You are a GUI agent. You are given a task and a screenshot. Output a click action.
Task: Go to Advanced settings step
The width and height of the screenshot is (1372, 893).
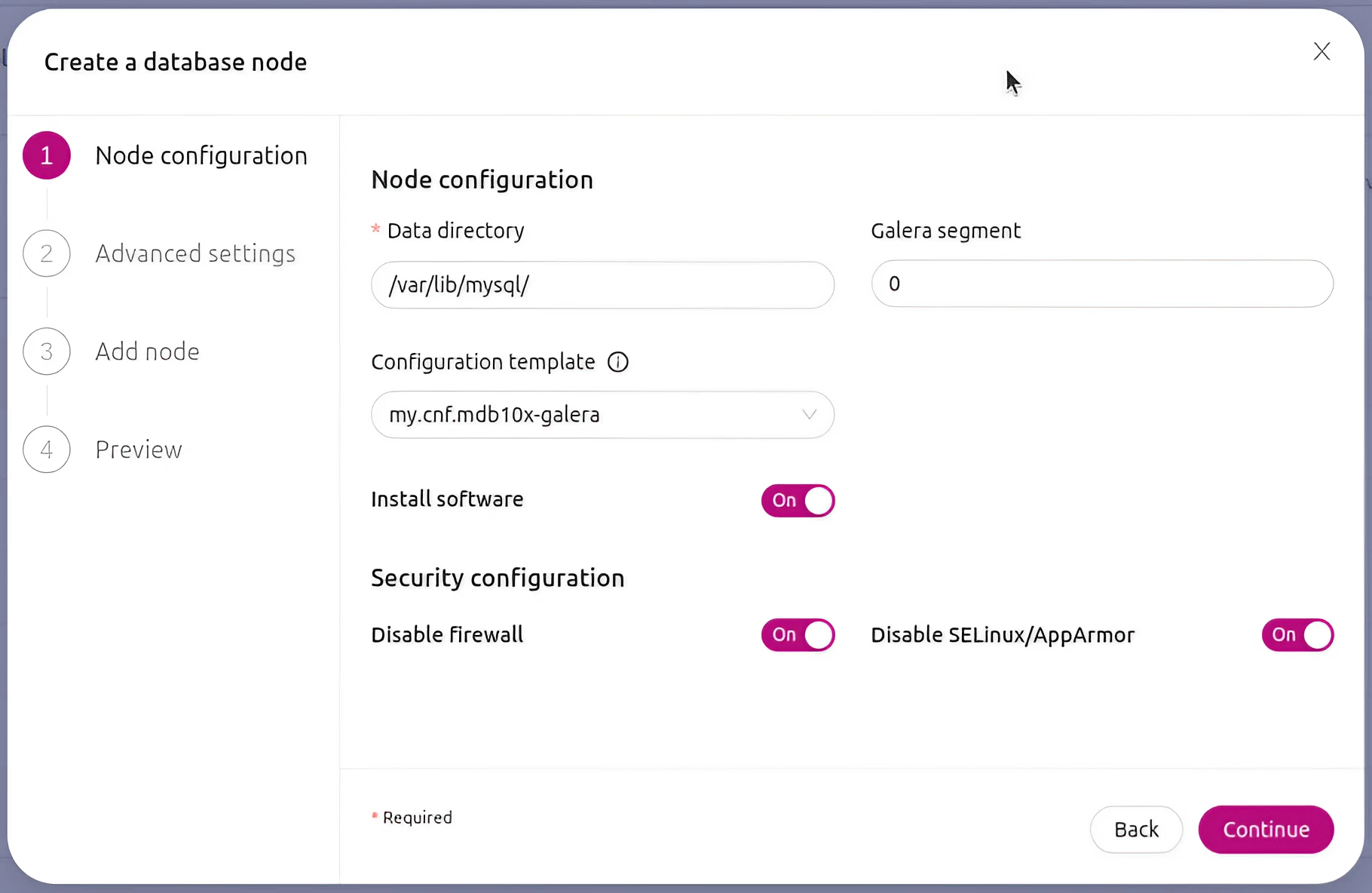[x=195, y=253]
